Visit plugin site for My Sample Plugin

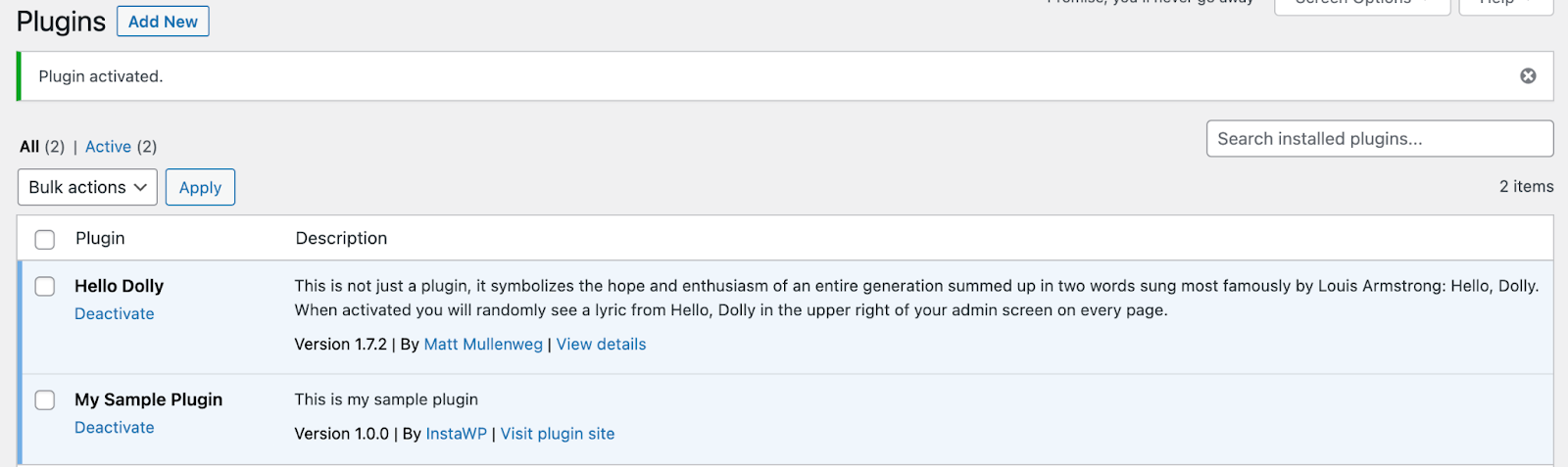point(558,434)
